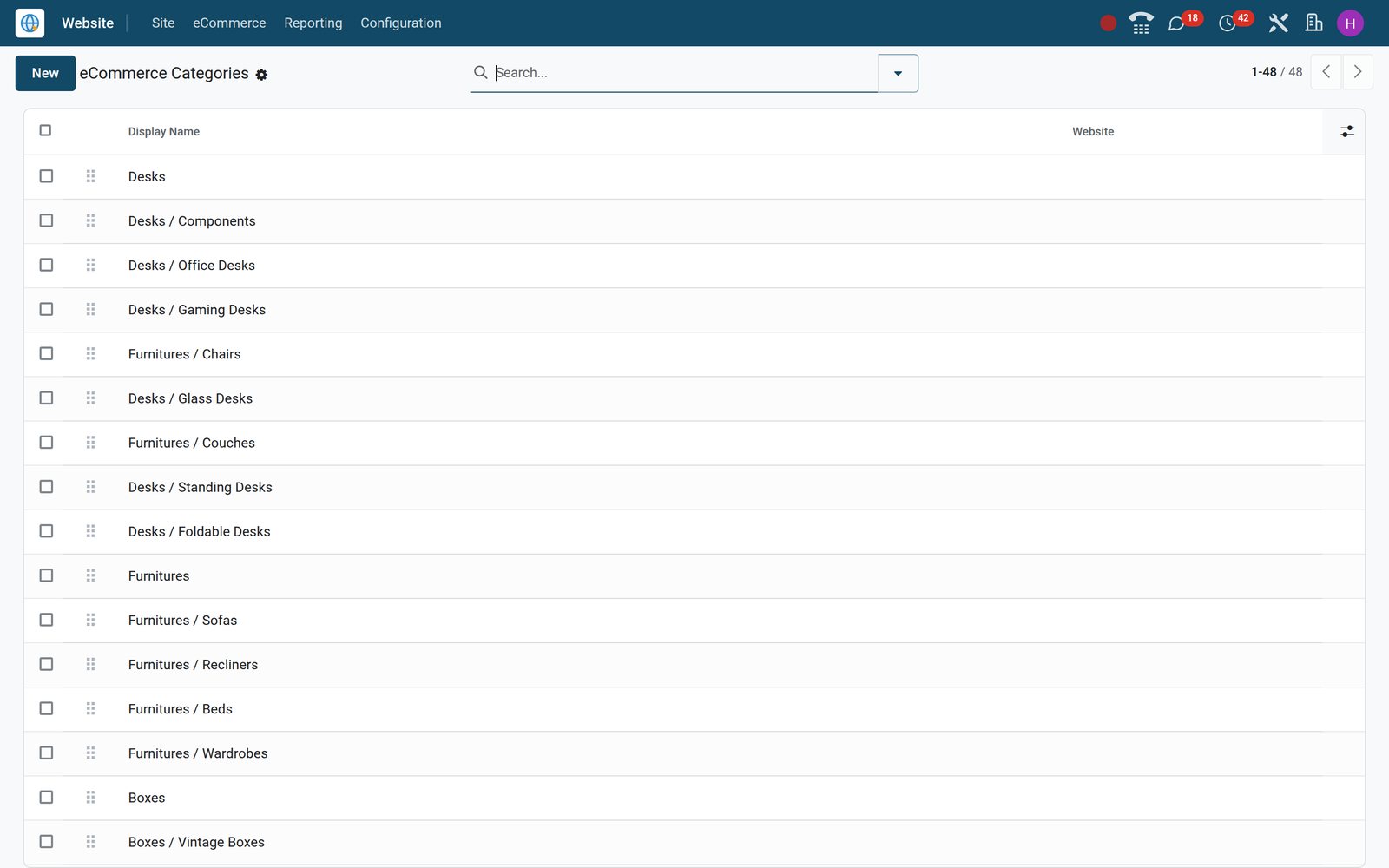Go to the previous page arrow
This screenshot has height=868, width=1389.
click(1326, 72)
